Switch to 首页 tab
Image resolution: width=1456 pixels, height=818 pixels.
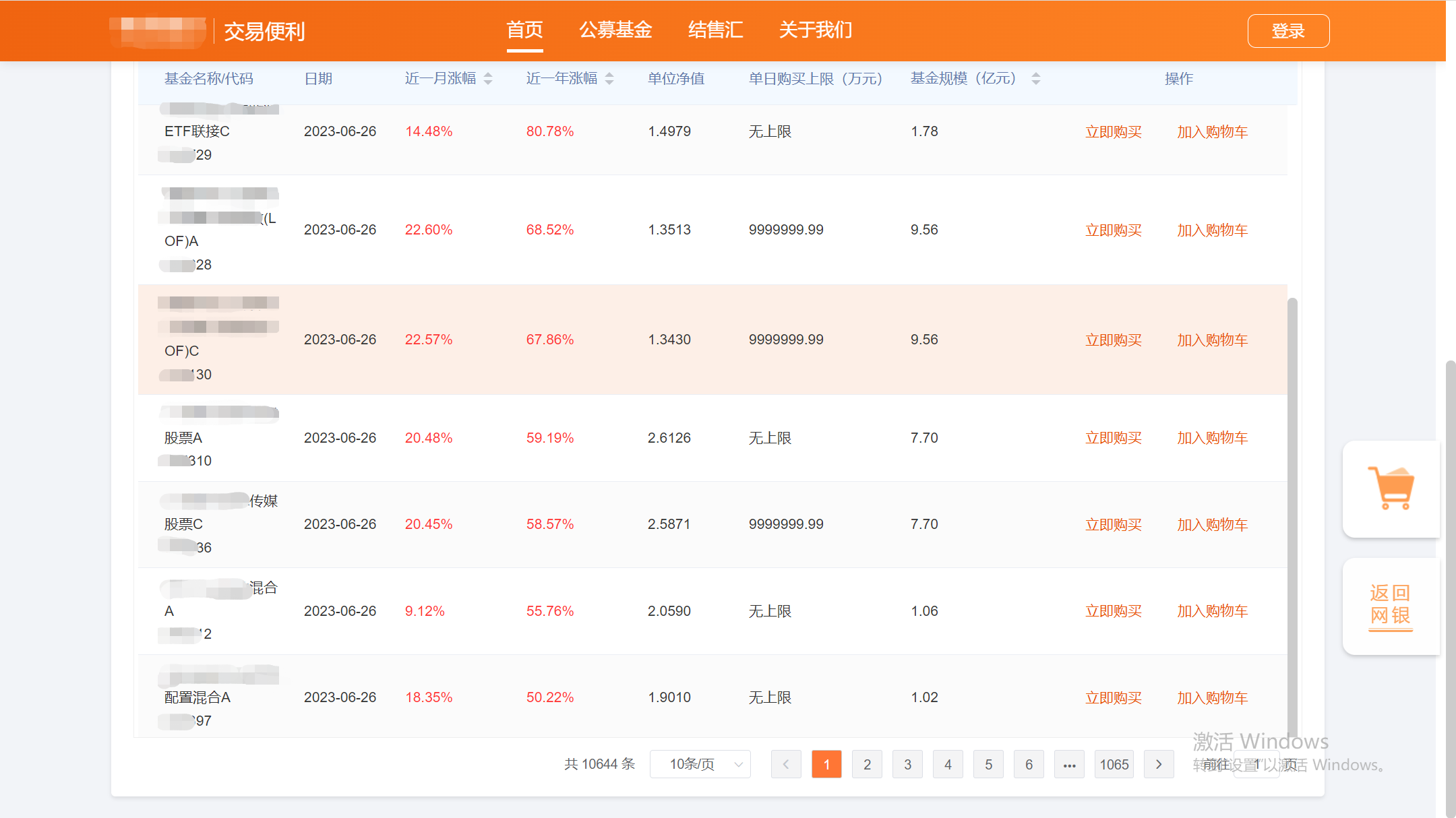coord(524,30)
